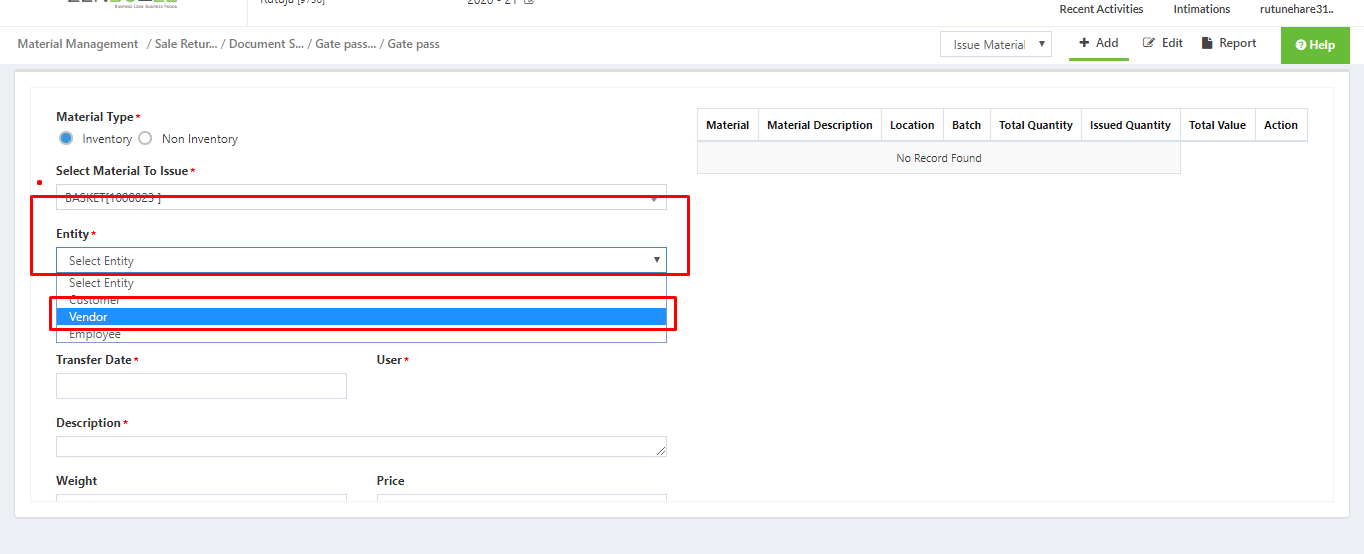Open the Issue Material dropdown

coord(995,44)
